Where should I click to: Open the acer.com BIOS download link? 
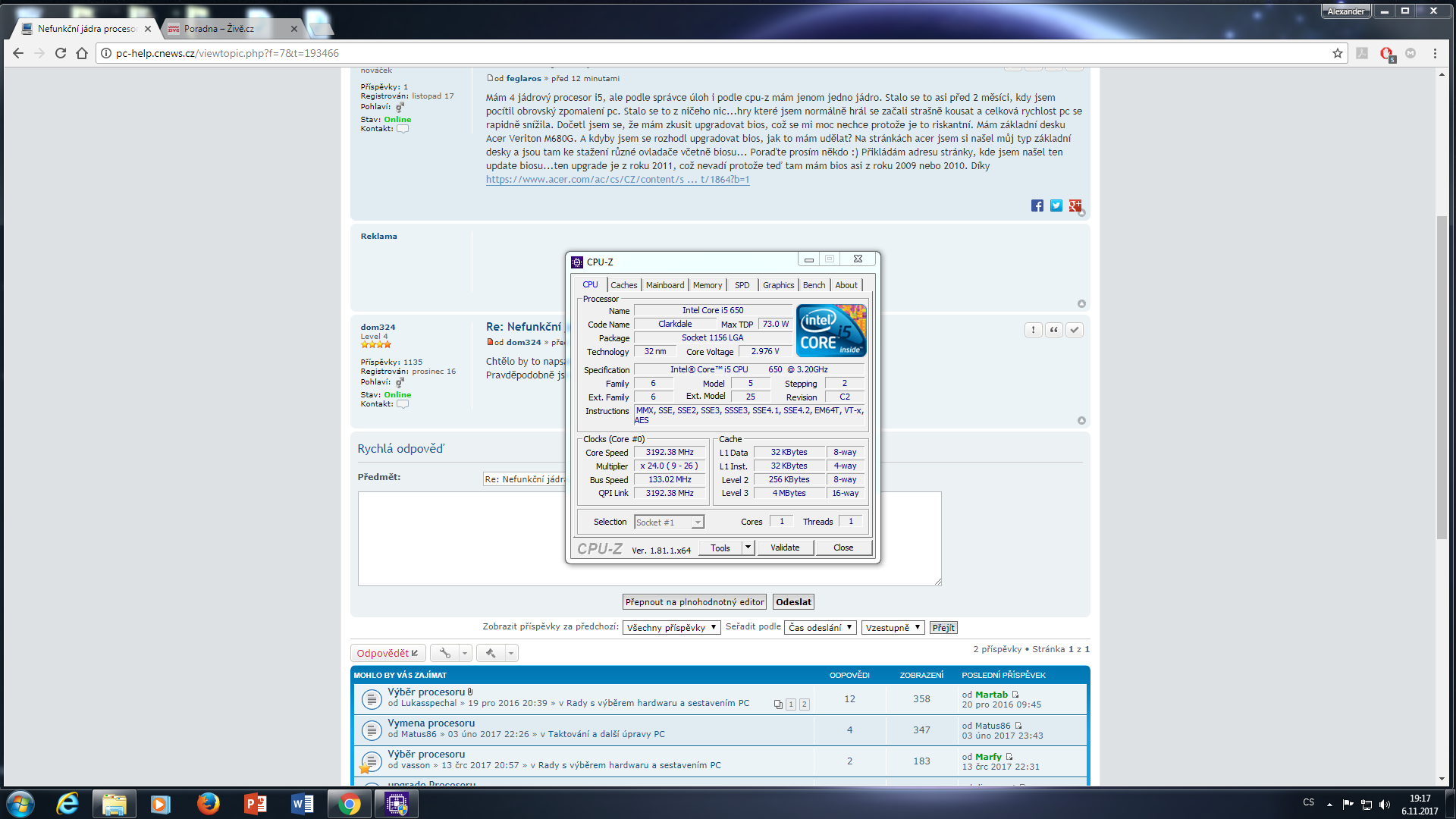[x=617, y=180]
